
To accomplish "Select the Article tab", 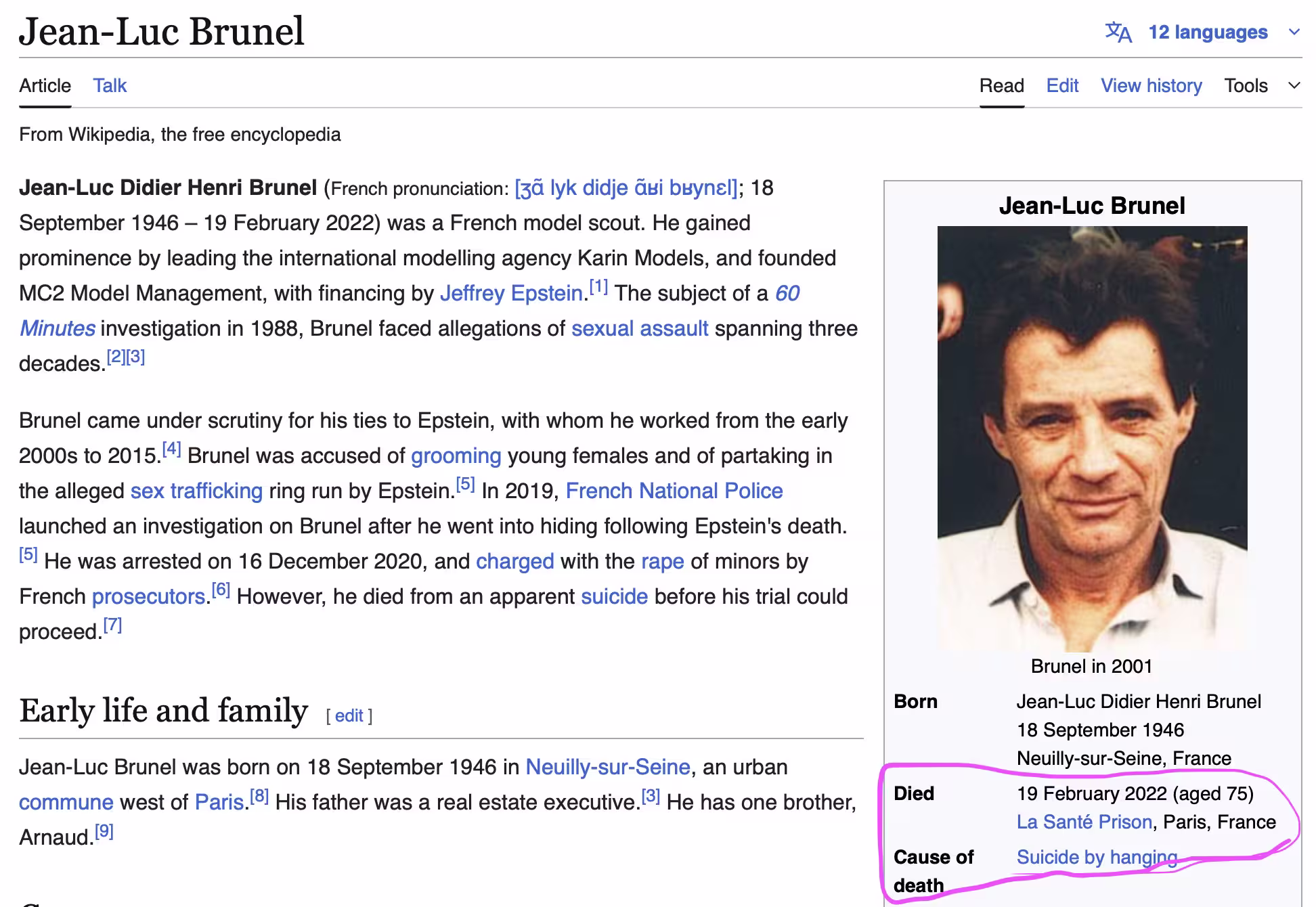I will click(45, 85).
